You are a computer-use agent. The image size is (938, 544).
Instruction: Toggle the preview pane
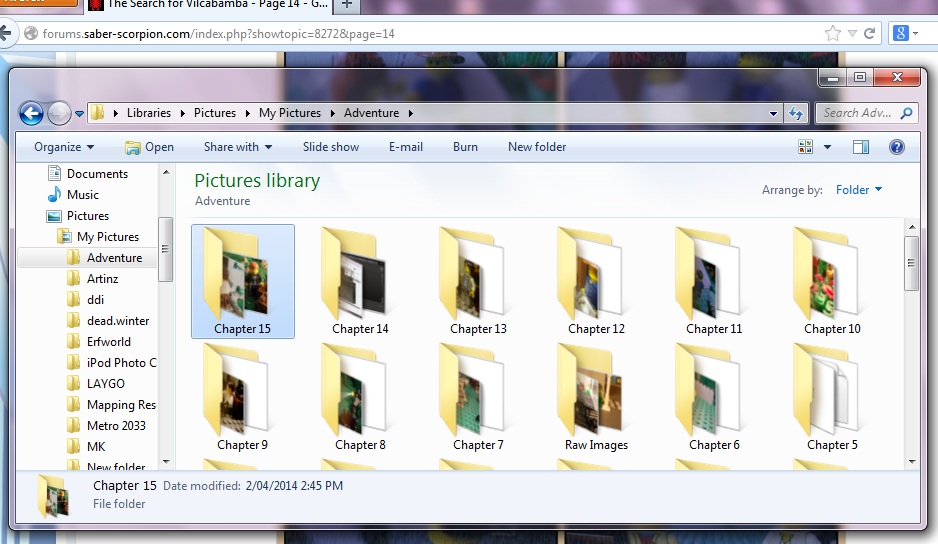point(861,147)
